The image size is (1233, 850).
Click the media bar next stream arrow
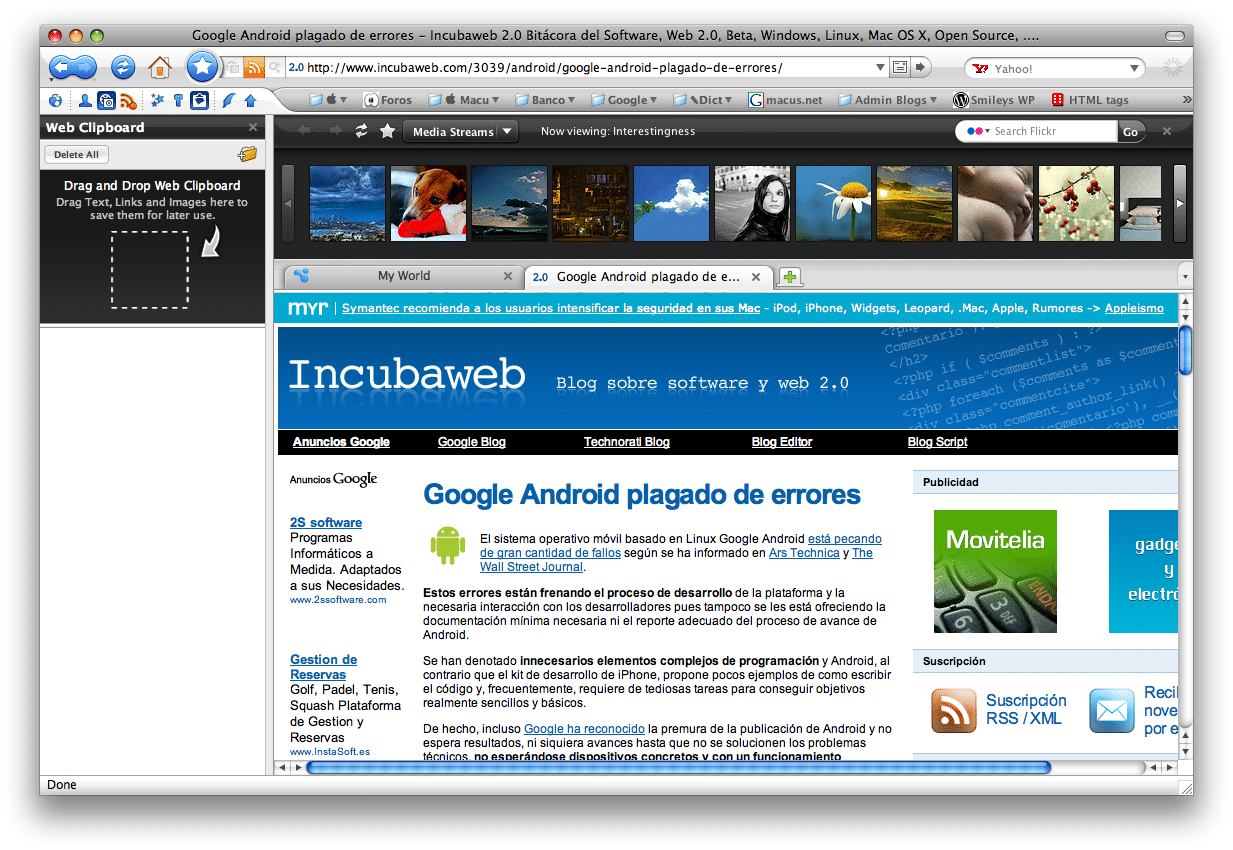pos(335,131)
